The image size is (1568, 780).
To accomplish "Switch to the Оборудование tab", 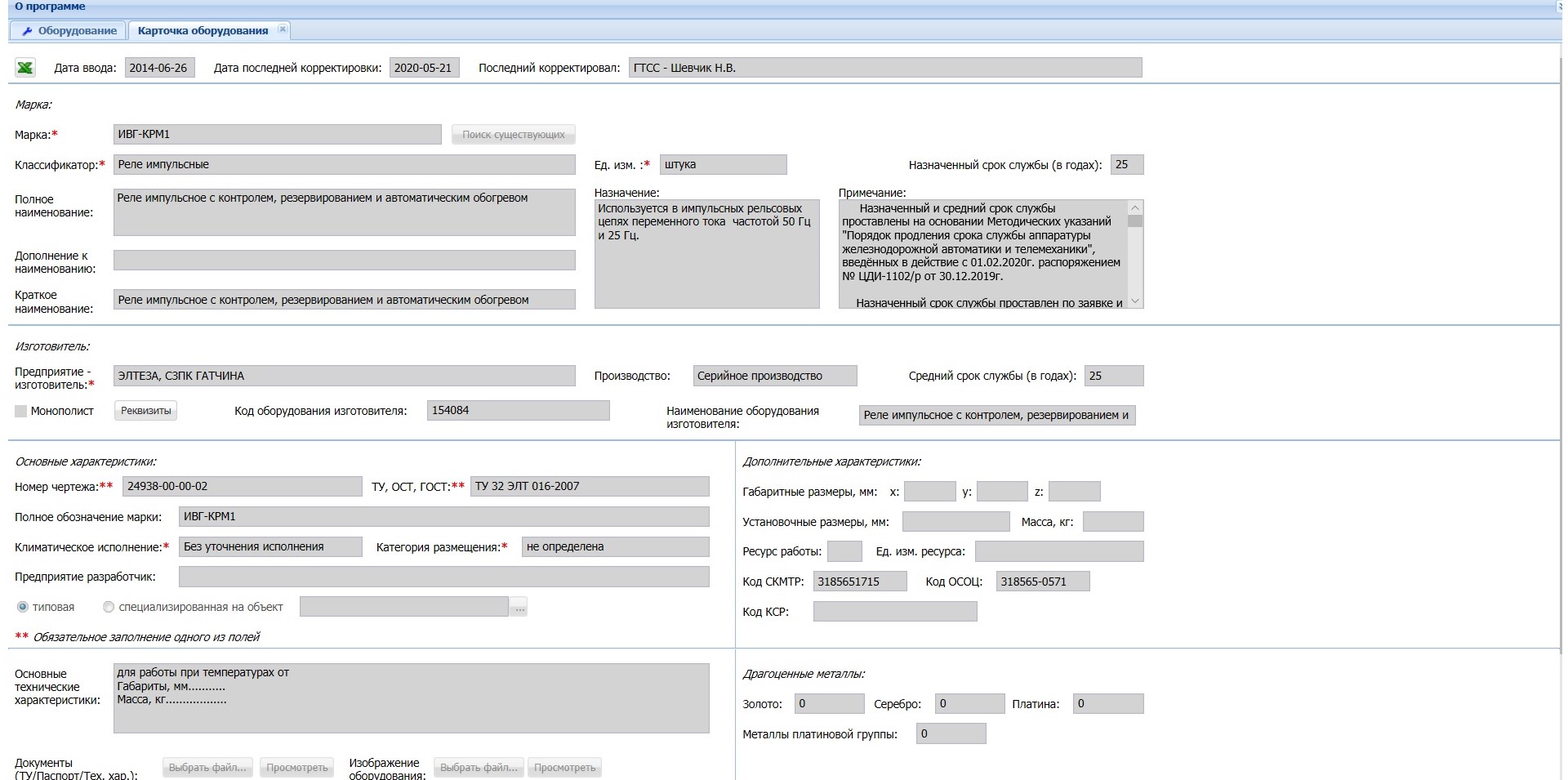I will pos(69,31).
